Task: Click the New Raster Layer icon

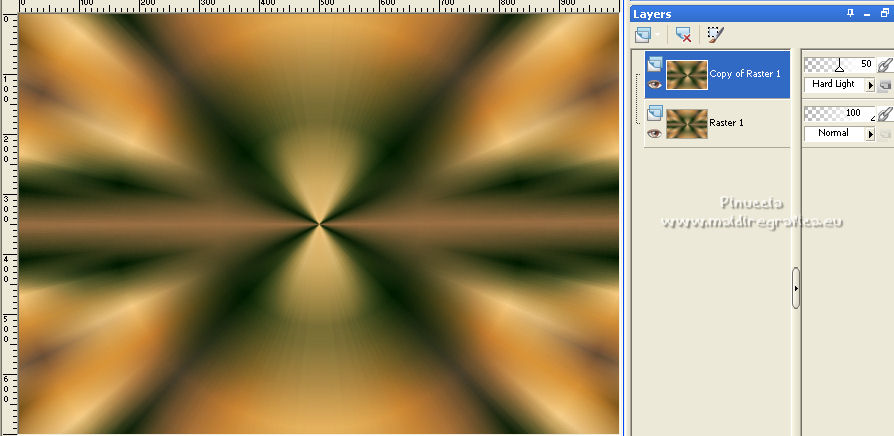Action: click(643, 35)
